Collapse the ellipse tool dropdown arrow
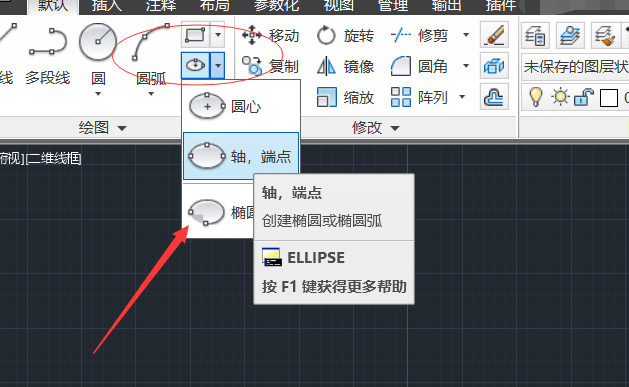This screenshot has height=387, width=629. pos(217,65)
